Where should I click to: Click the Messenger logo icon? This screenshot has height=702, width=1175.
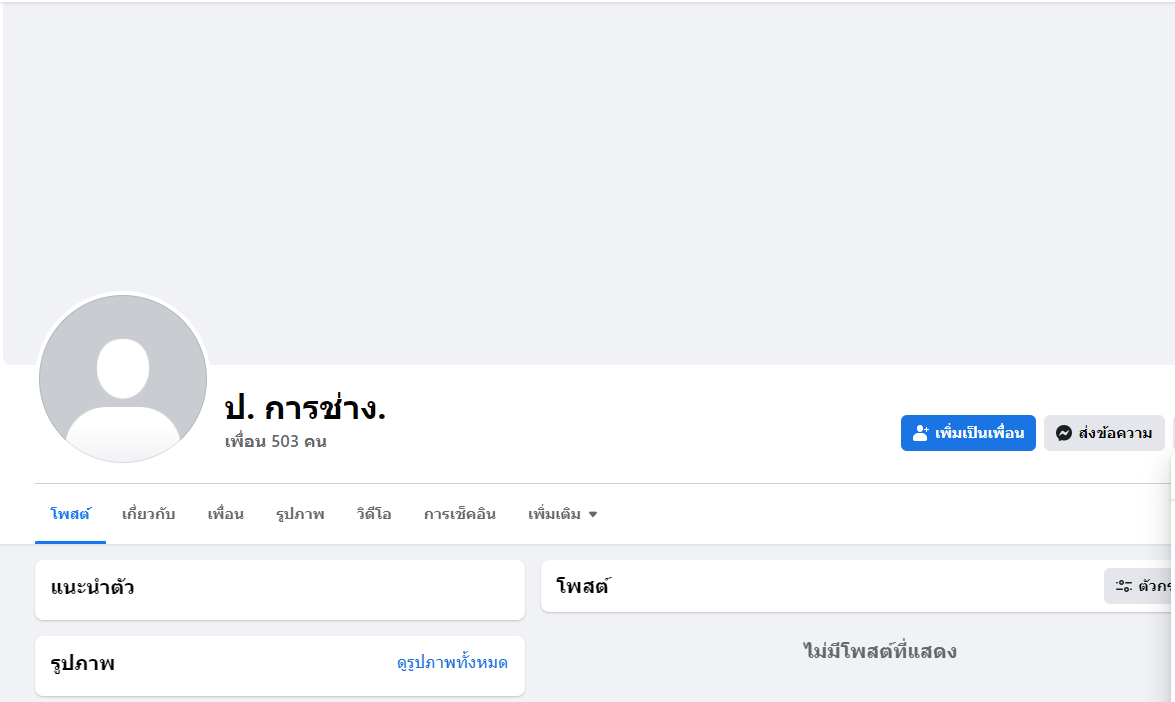coord(1064,433)
